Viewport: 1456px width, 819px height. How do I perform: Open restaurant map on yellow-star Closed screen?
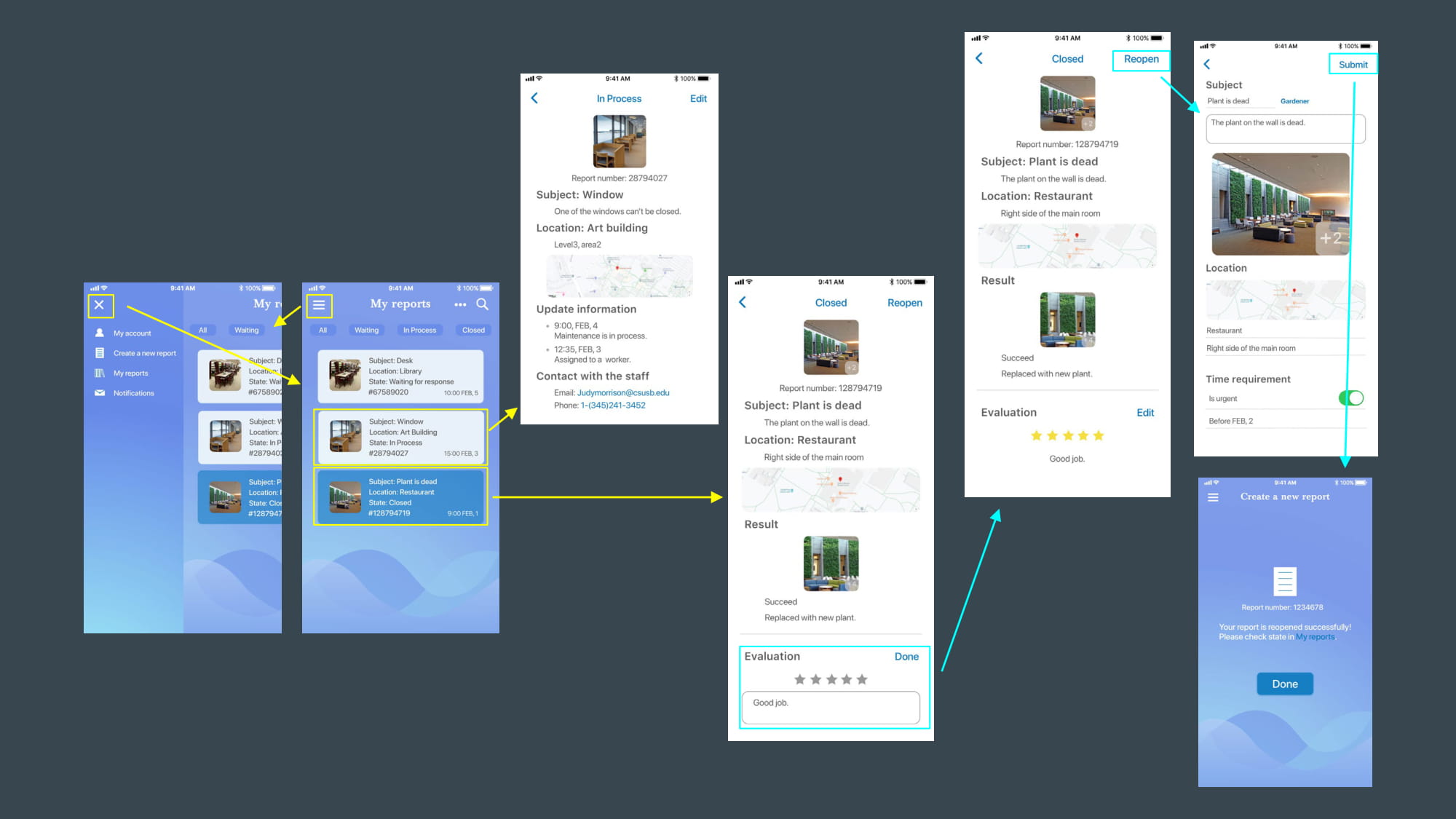[x=1067, y=245]
